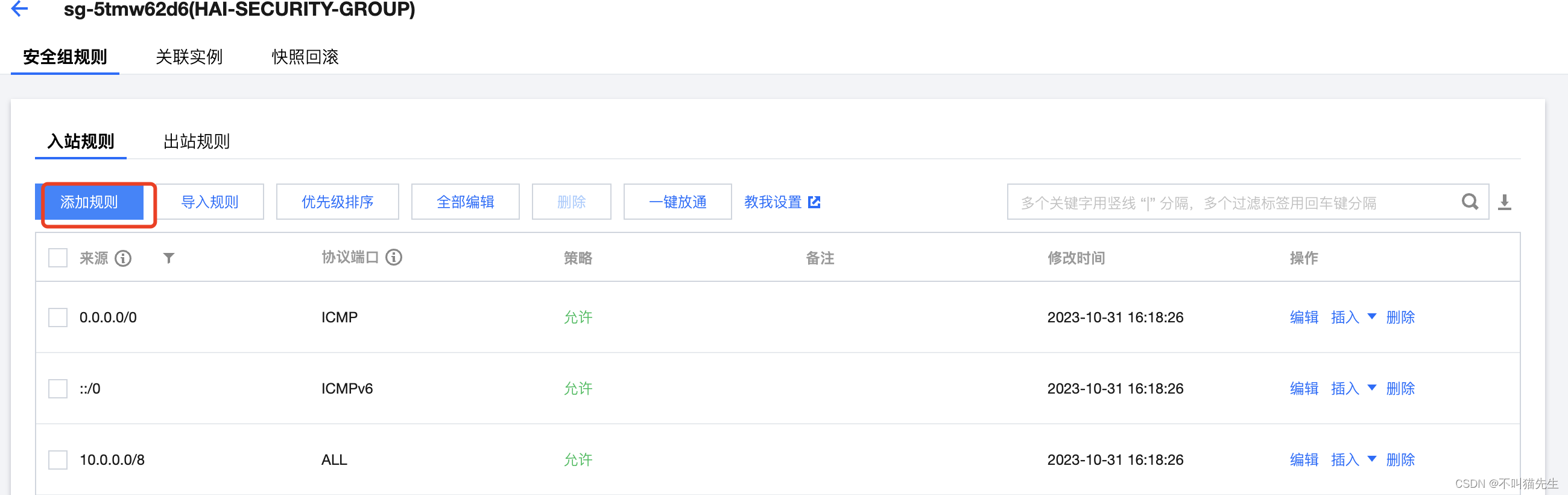
Task: Open info icon next to 来源
Action: (x=123, y=258)
